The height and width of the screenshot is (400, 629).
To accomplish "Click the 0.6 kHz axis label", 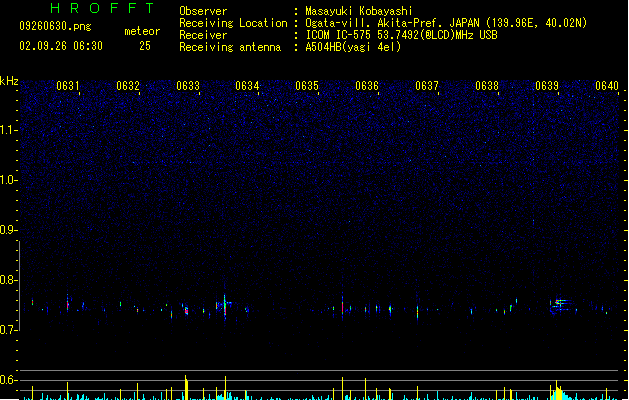I will [x=8, y=380].
